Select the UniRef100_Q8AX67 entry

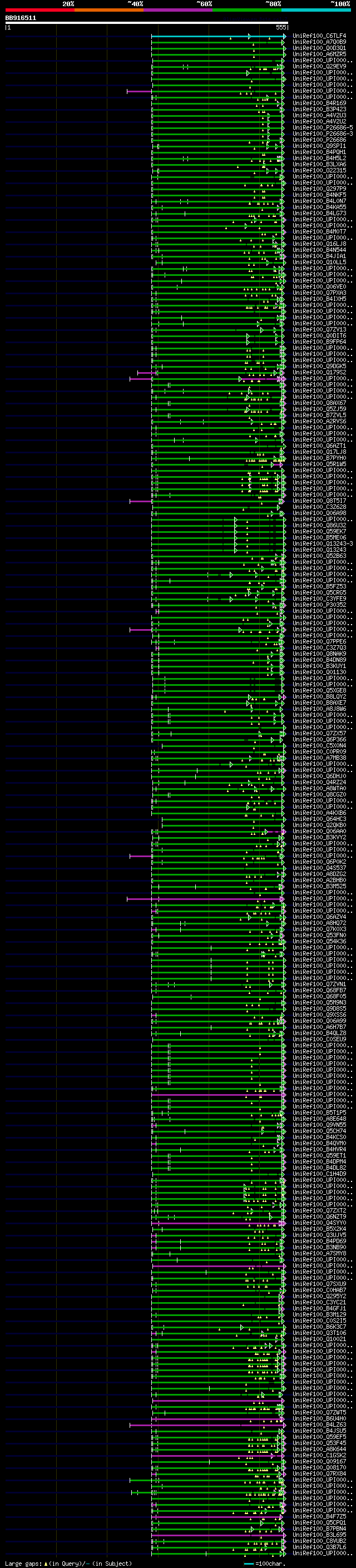319,404
